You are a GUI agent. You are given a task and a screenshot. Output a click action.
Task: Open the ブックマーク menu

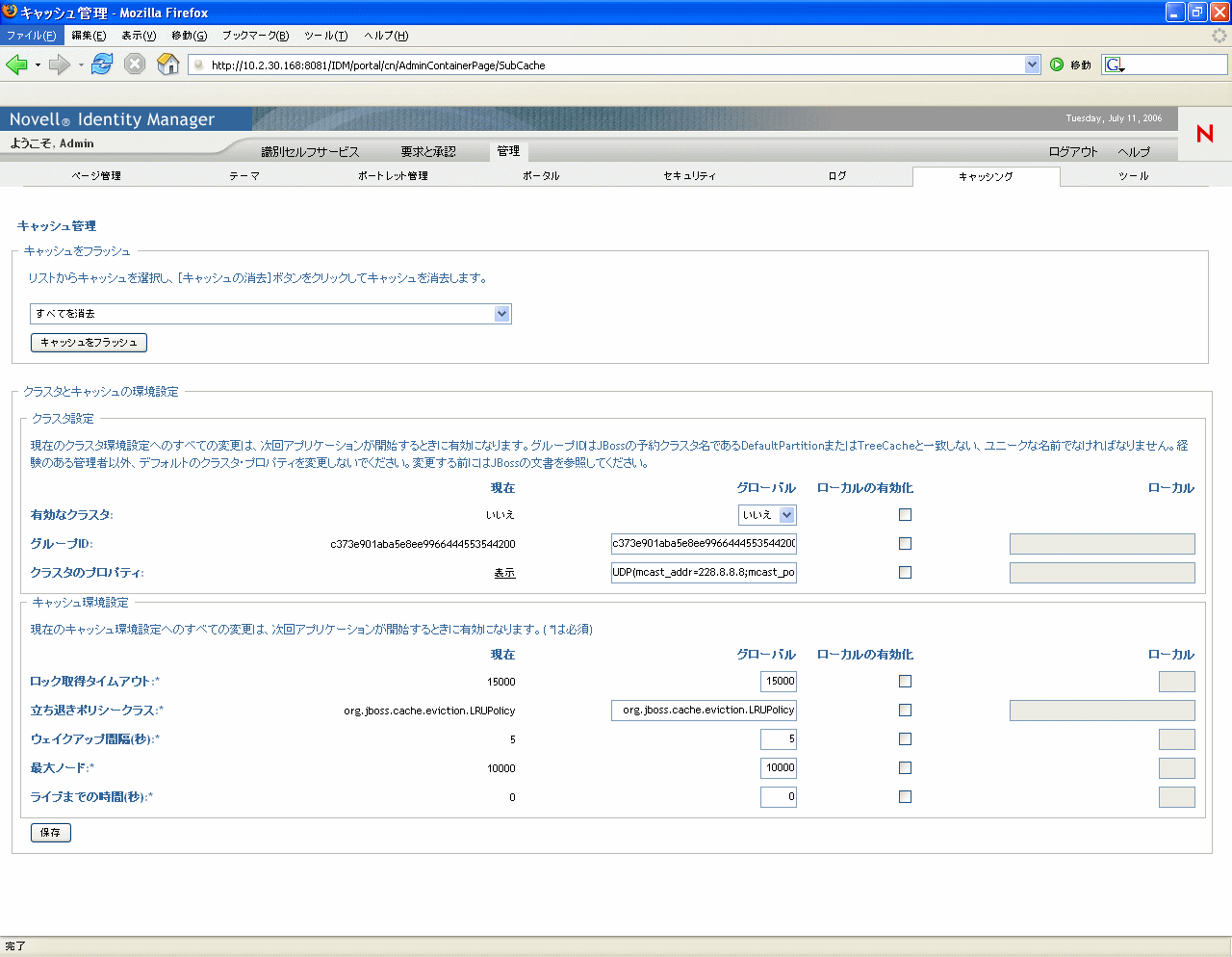point(255,36)
